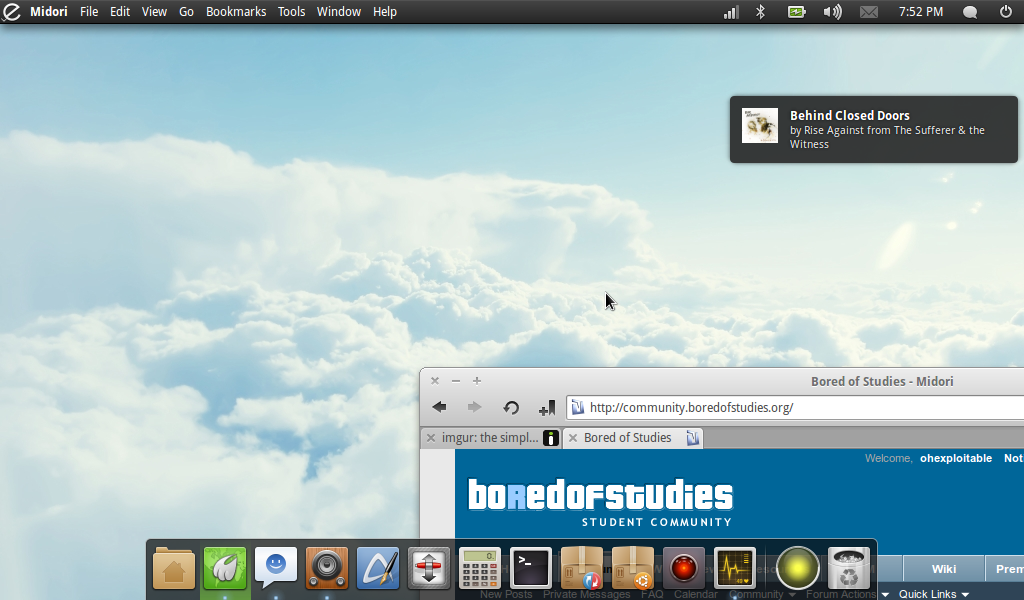Click the yellow glowing orb dock icon
Screen dimensions: 1024x600
point(797,567)
